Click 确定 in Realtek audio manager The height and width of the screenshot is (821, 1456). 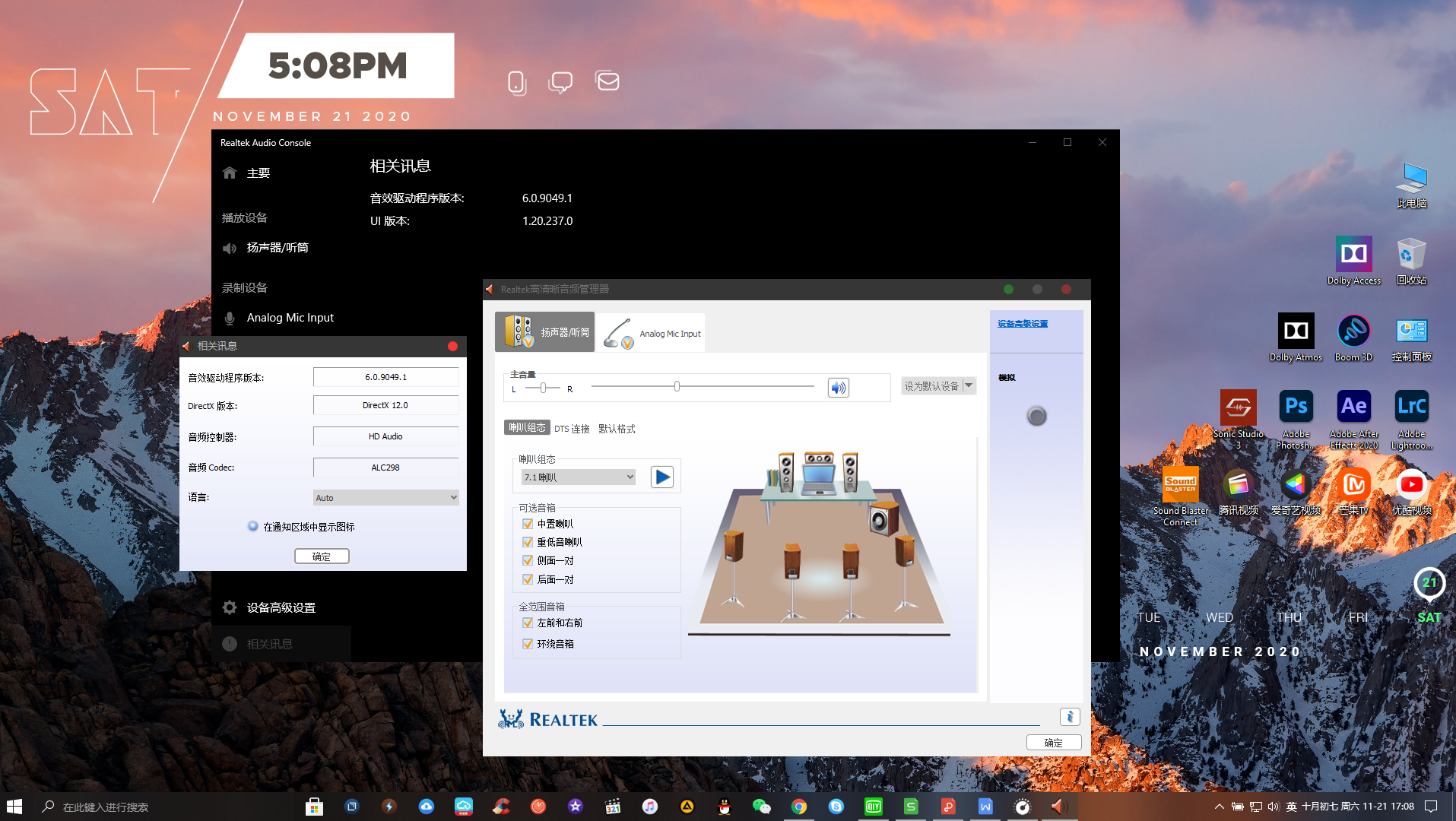1054,743
